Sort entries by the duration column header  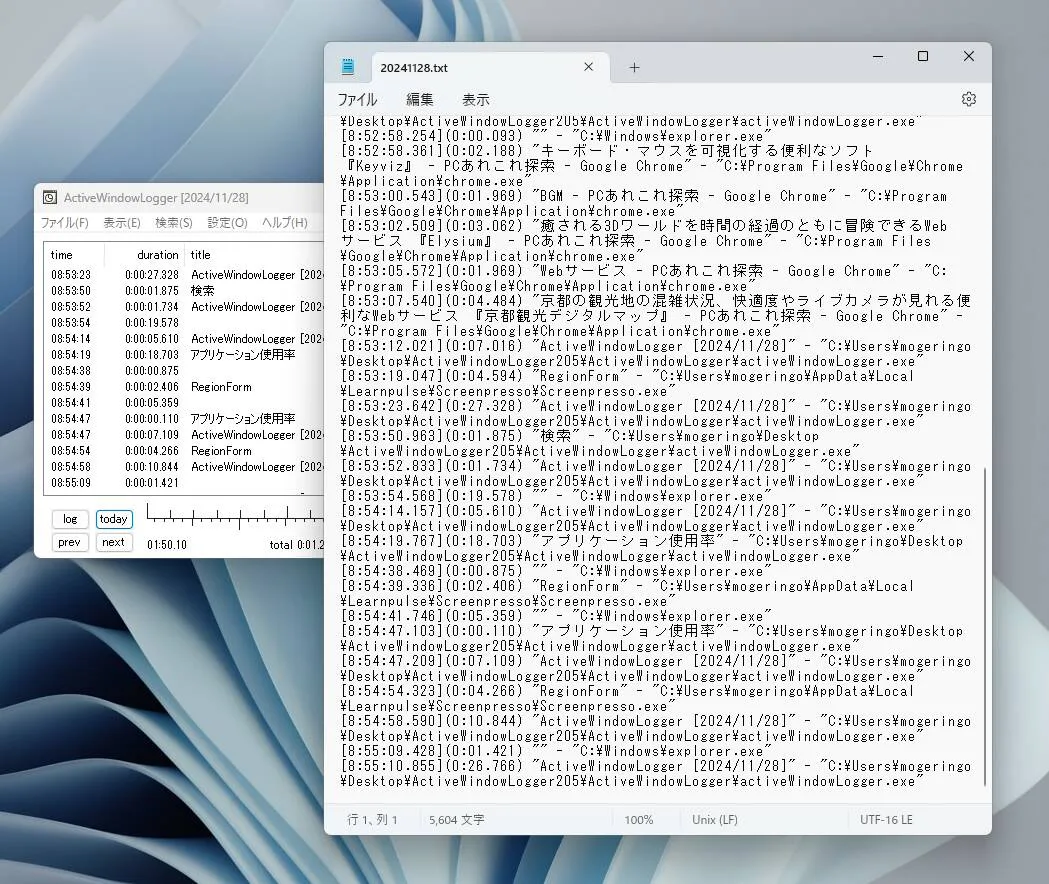click(157, 254)
